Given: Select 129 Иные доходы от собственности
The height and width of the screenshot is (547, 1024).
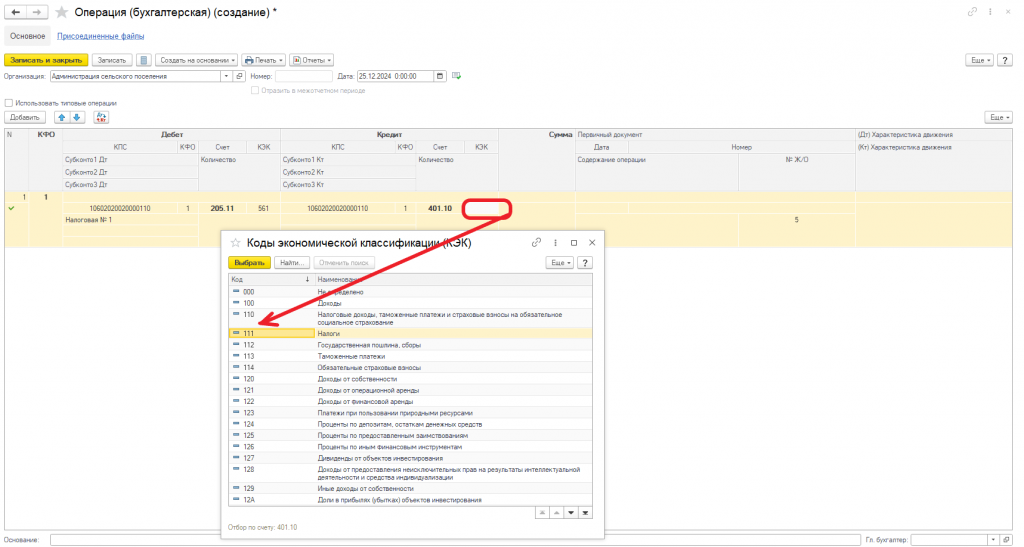Looking at the screenshot, I should (410, 488).
